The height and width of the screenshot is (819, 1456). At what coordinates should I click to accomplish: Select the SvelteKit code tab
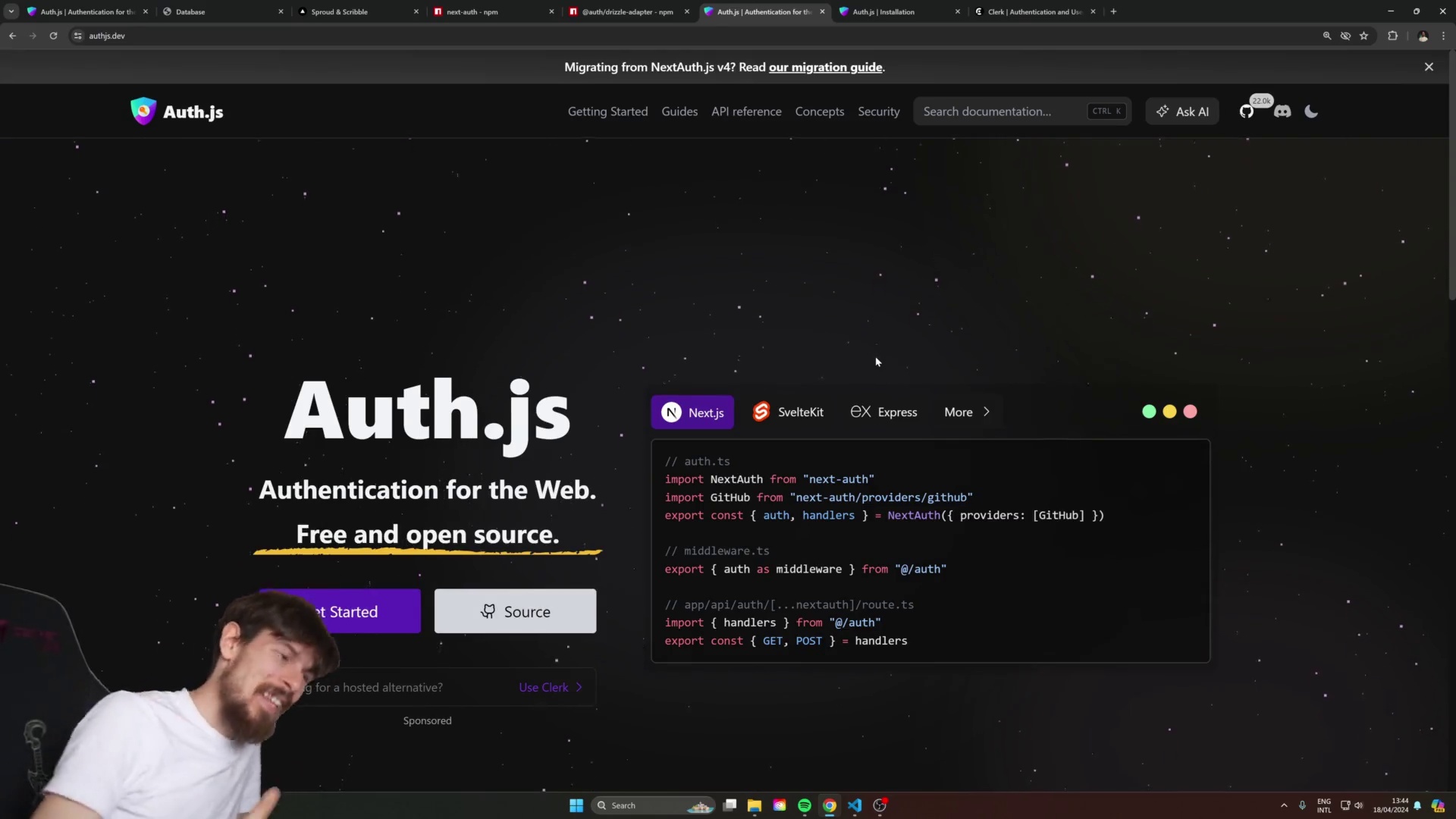tap(788, 412)
